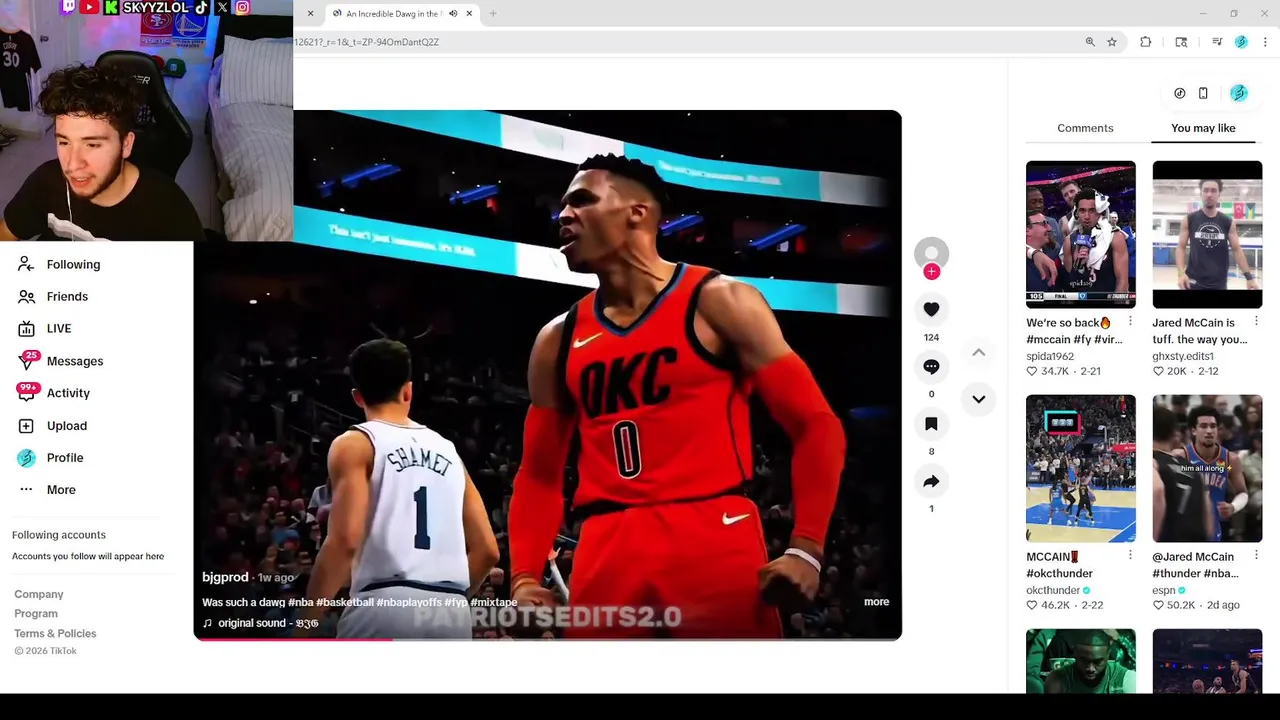This screenshot has height=720, width=1280.
Task: Open the espn Jared McCain thumbnail
Action: 1207,468
